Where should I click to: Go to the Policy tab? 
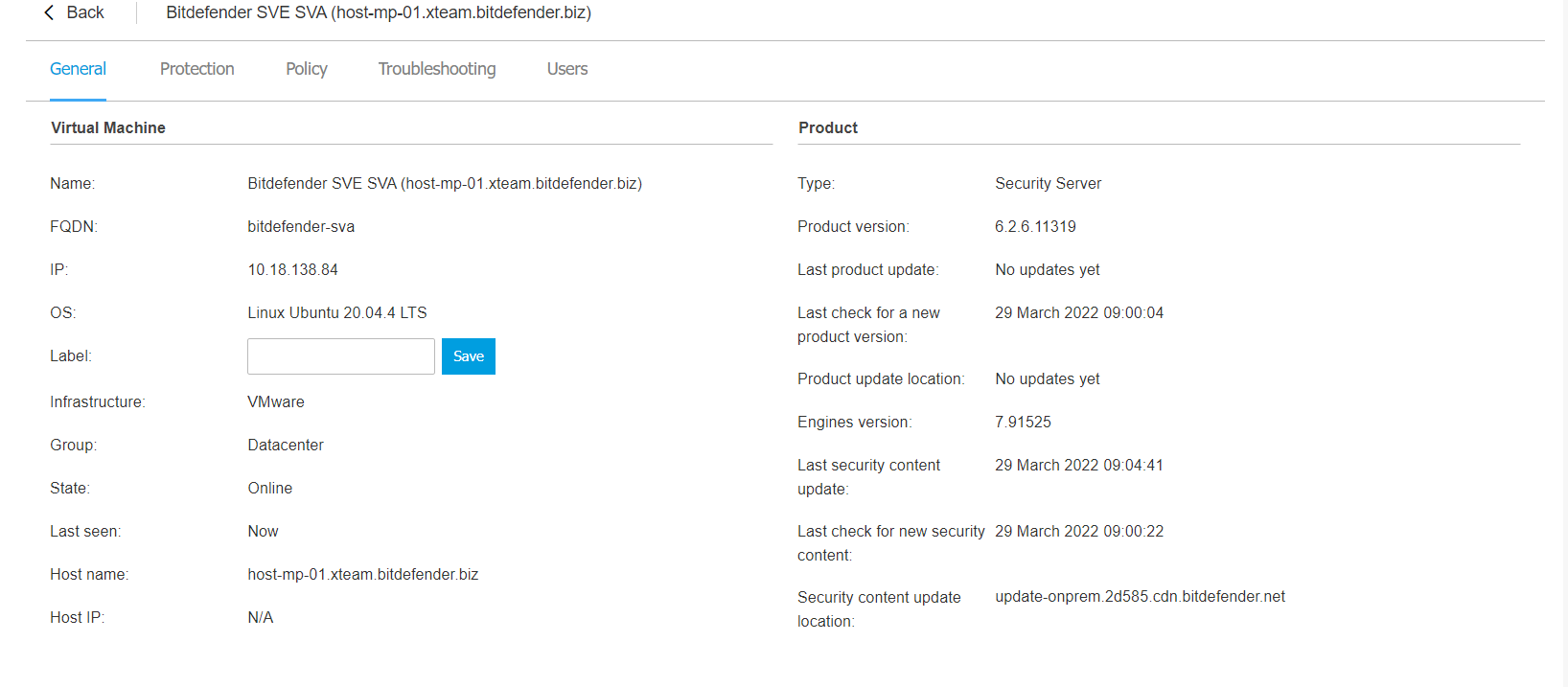click(x=306, y=69)
